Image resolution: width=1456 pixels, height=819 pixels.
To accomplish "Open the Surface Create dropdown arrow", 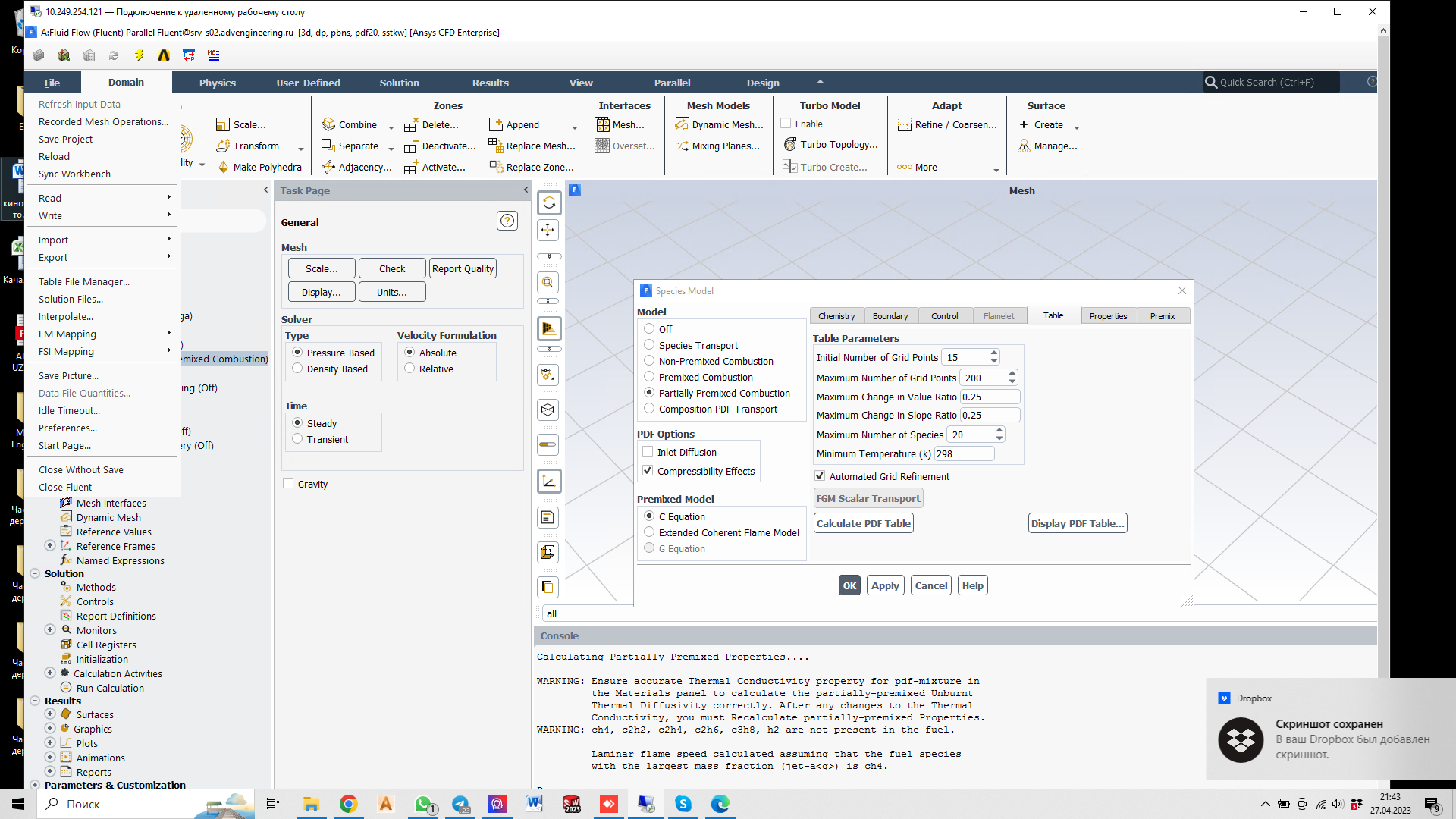I will pos(1077,127).
